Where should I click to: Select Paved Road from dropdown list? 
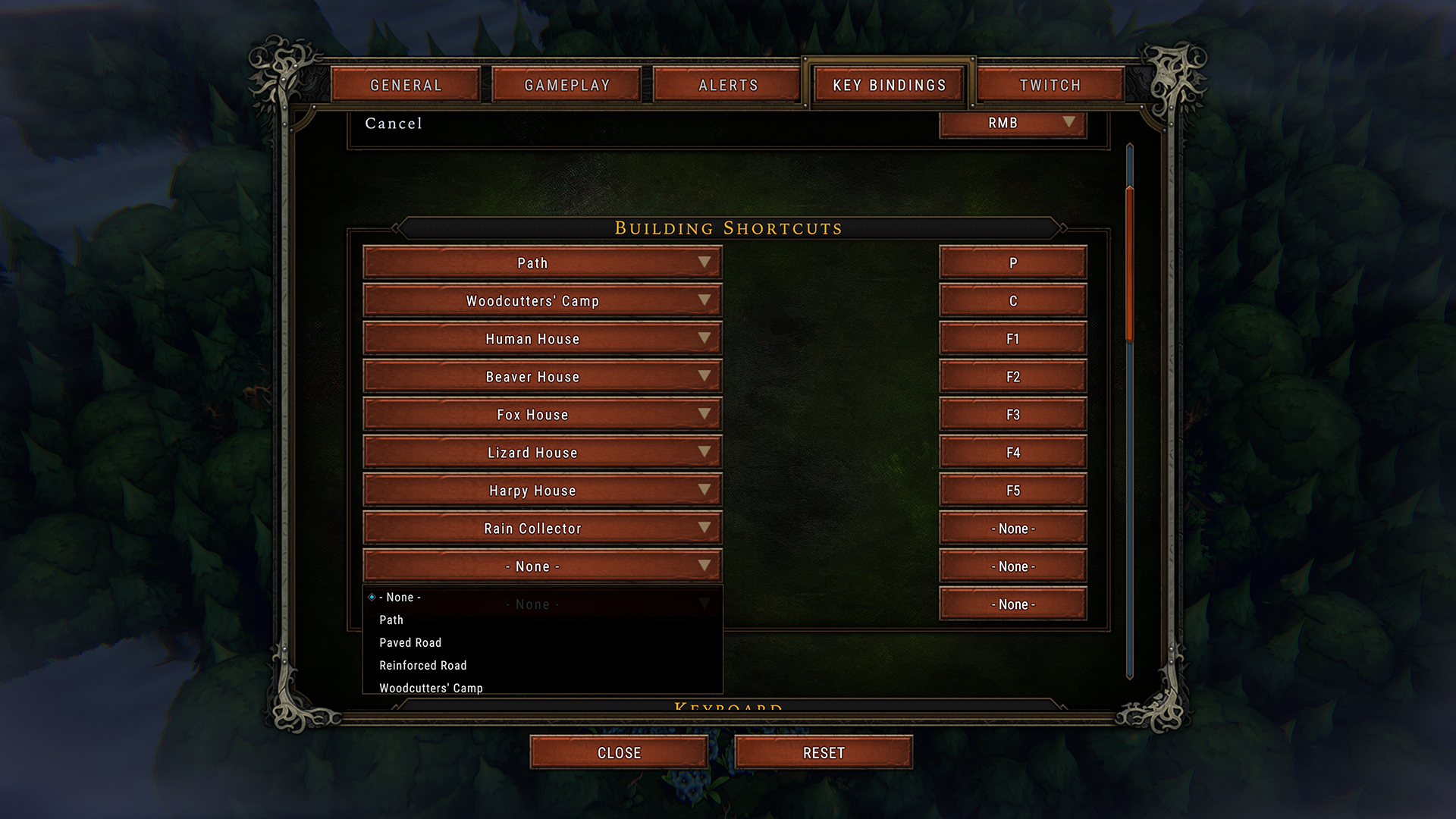tap(411, 642)
